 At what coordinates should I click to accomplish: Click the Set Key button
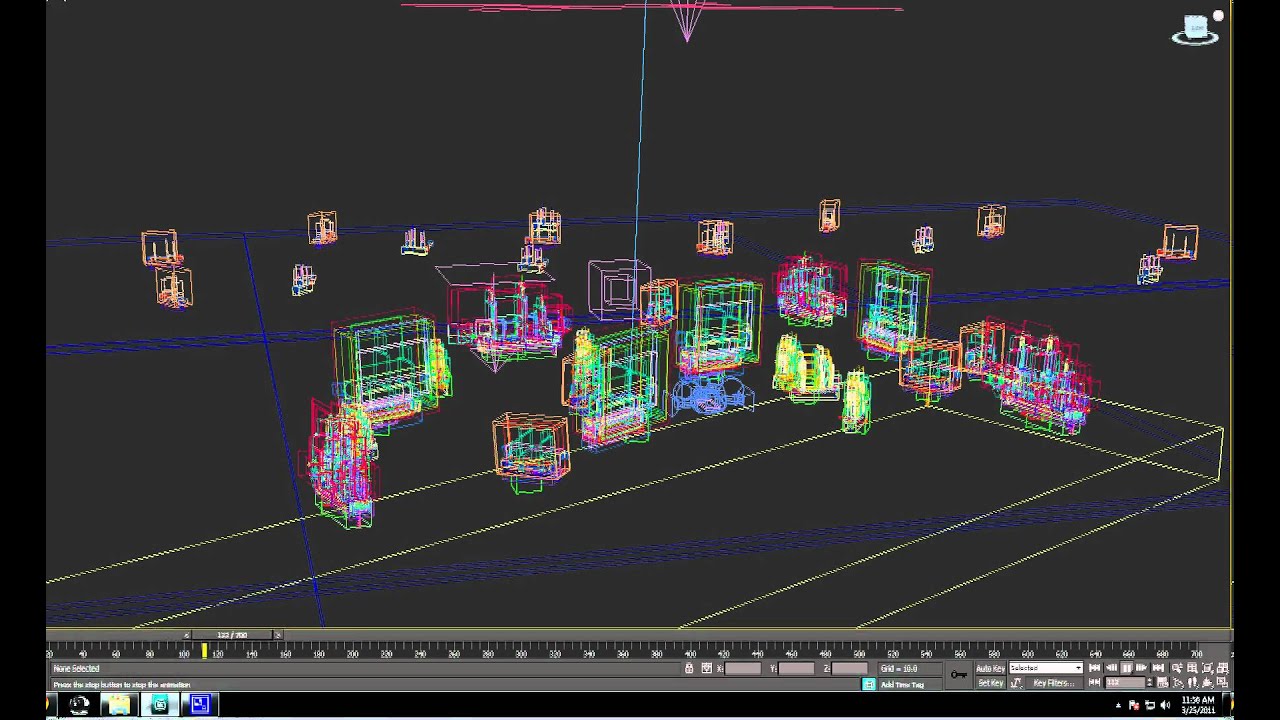point(991,683)
